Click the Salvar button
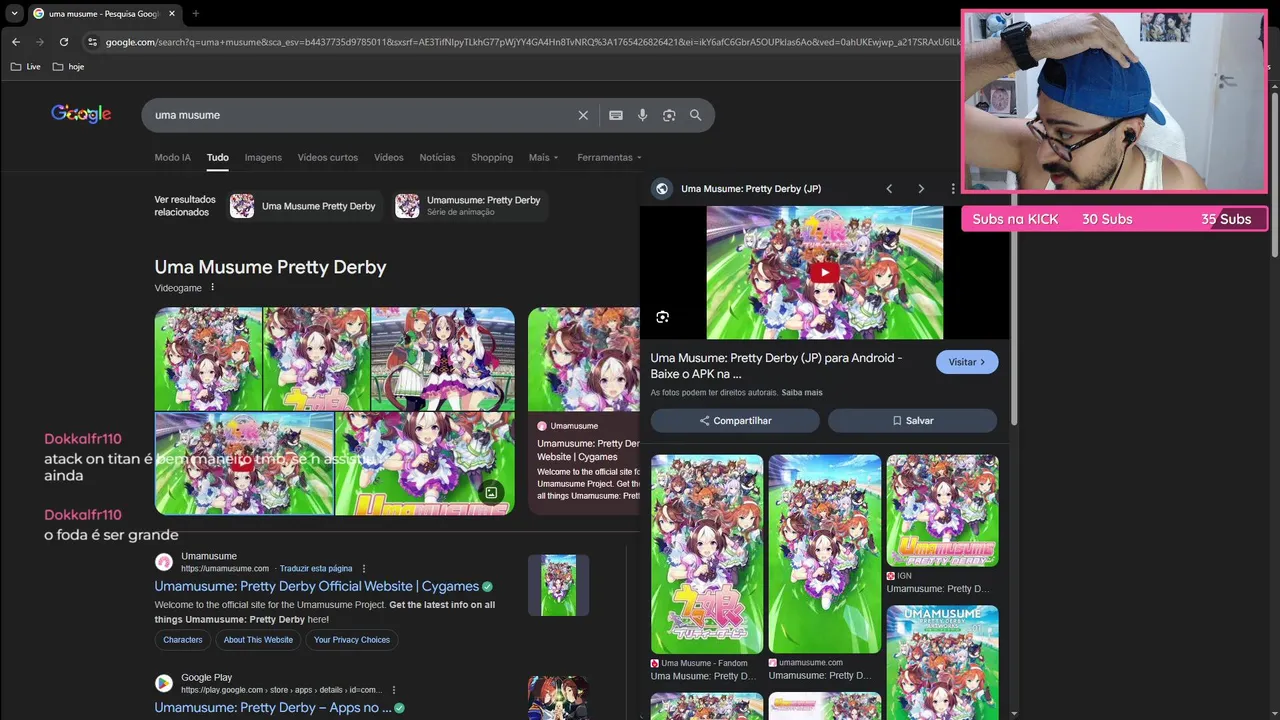1280x720 pixels. (912, 421)
